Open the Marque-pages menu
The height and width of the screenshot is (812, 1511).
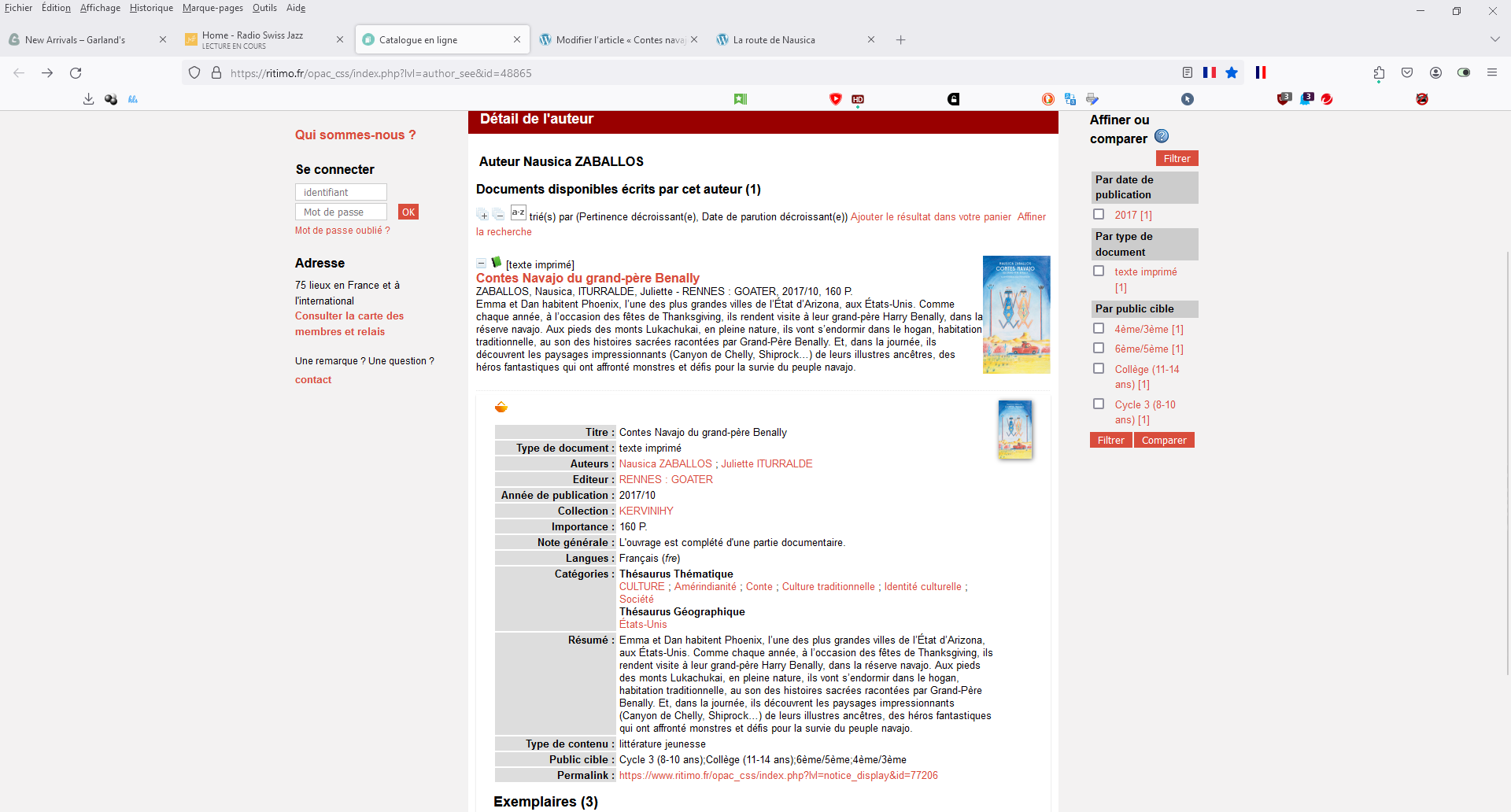coord(212,8)
